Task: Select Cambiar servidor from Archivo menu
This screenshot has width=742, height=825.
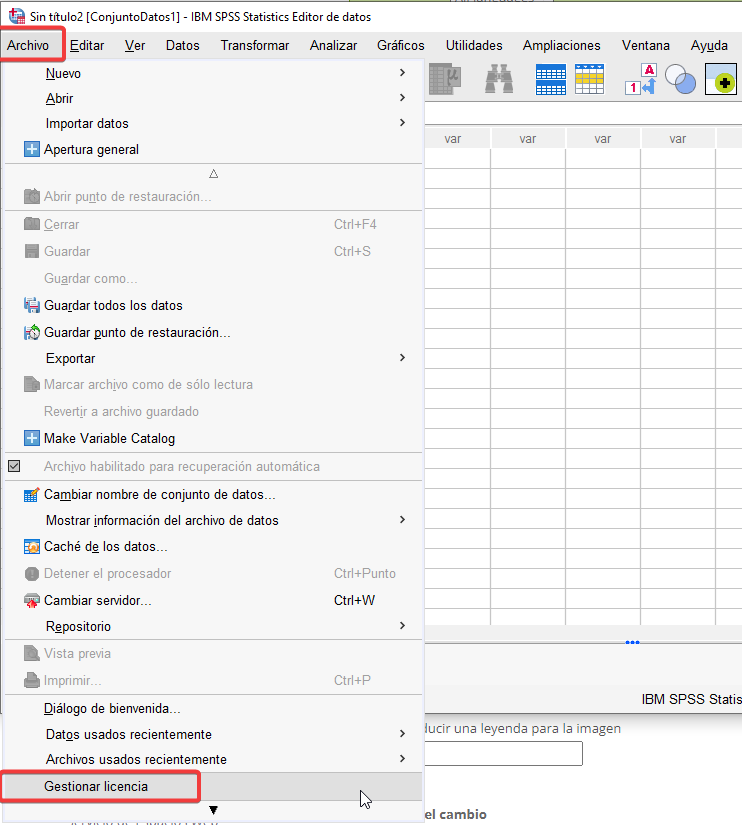Action: (97, 600)
